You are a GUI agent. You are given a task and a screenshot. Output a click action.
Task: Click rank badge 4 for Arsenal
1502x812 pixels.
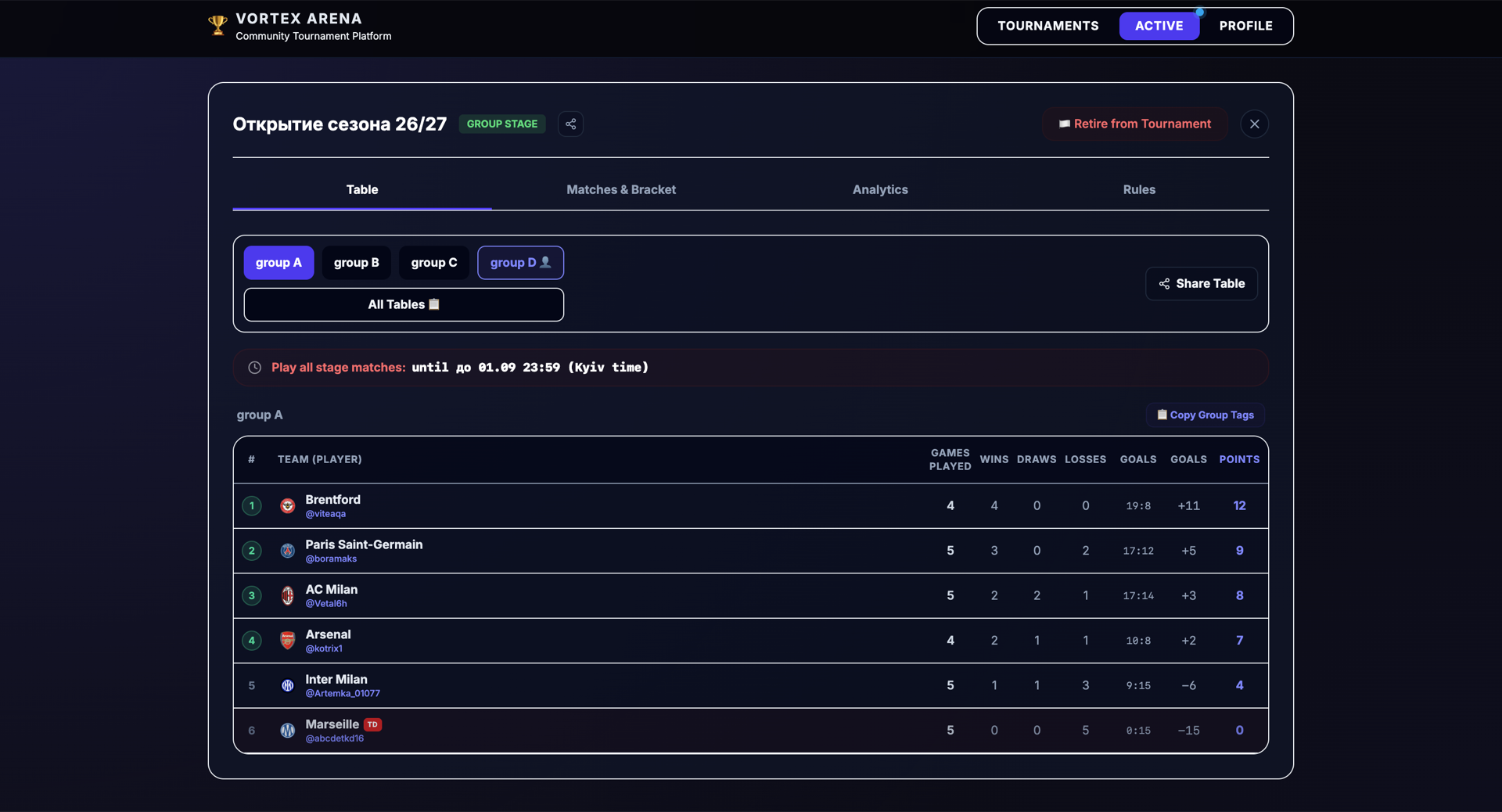coord(252,641)
